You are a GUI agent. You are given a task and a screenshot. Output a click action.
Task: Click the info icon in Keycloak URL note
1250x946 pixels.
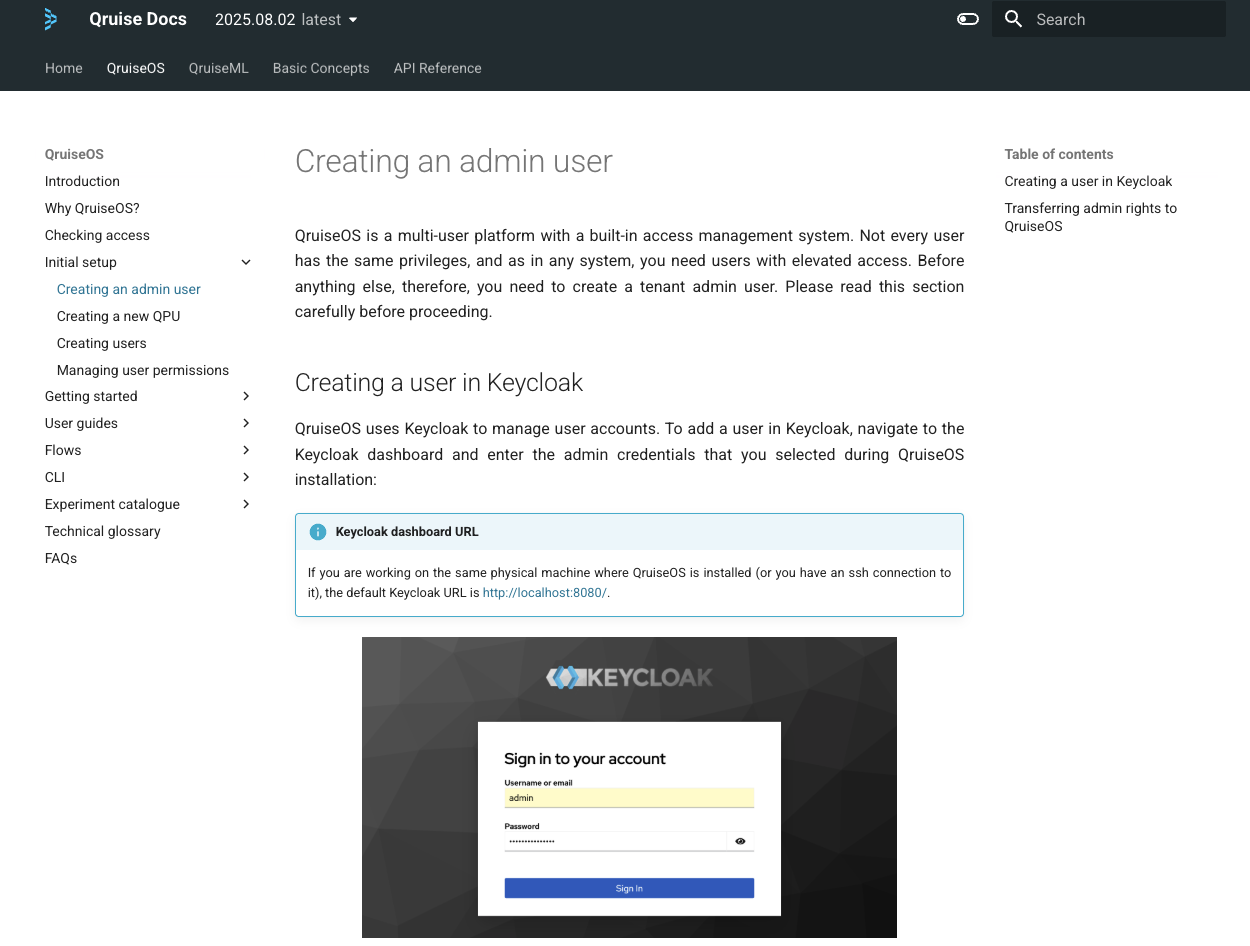tap(318, 532)
